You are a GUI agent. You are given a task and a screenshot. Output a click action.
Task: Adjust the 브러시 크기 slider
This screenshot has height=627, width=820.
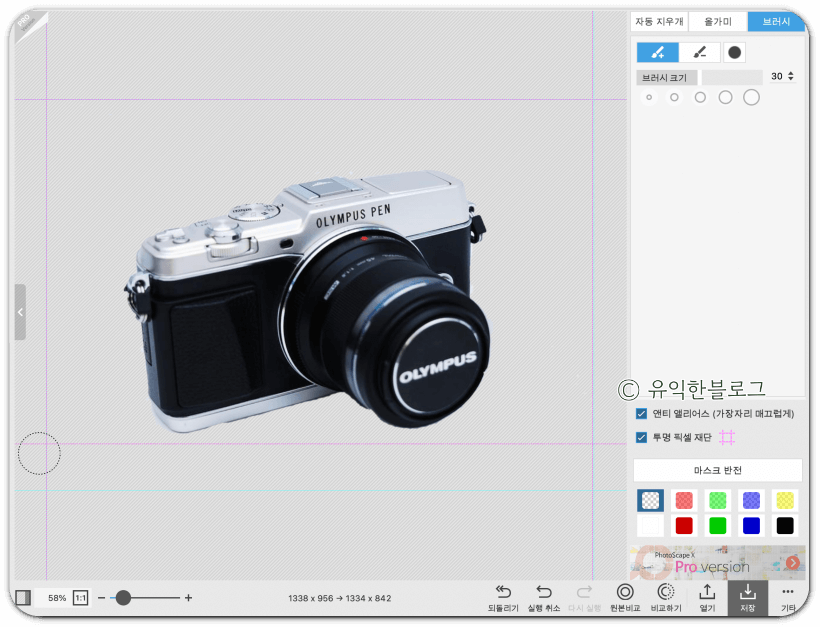pos(732,77)
